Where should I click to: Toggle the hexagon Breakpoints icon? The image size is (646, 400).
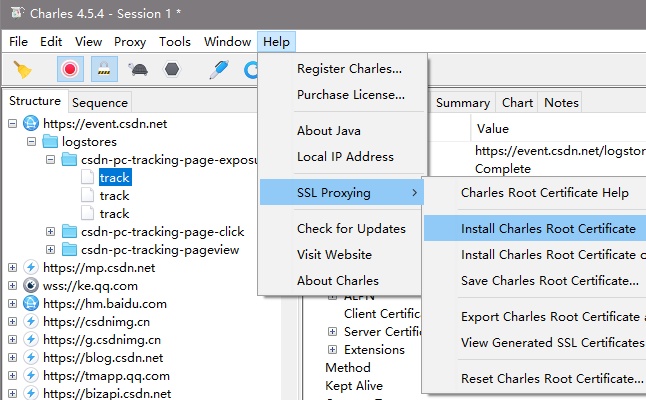coord(172,69)
